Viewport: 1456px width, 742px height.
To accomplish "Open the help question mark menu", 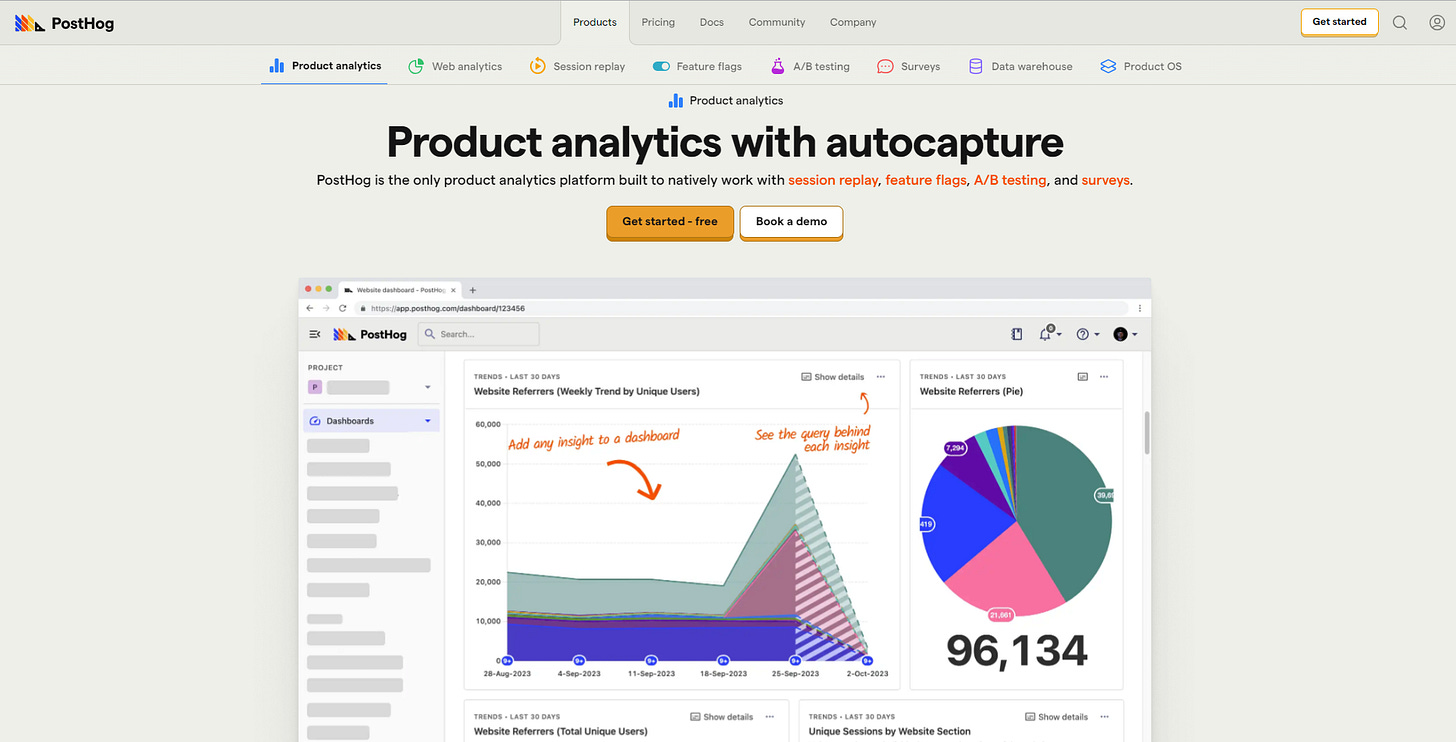I will 1088,334.
